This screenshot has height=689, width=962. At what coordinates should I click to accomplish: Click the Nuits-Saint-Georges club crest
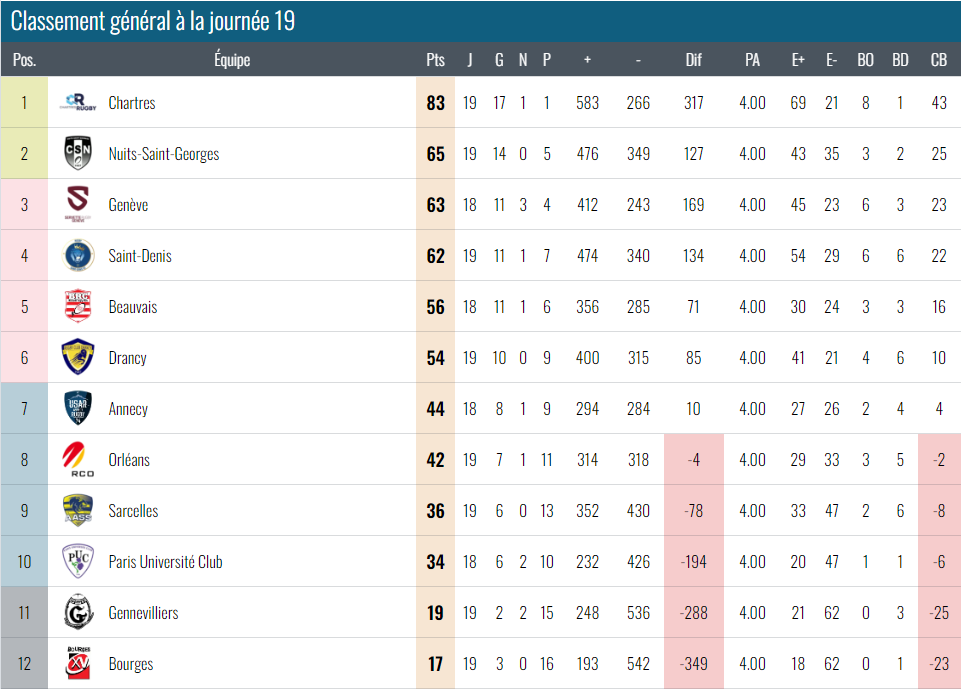coord(78,153)
